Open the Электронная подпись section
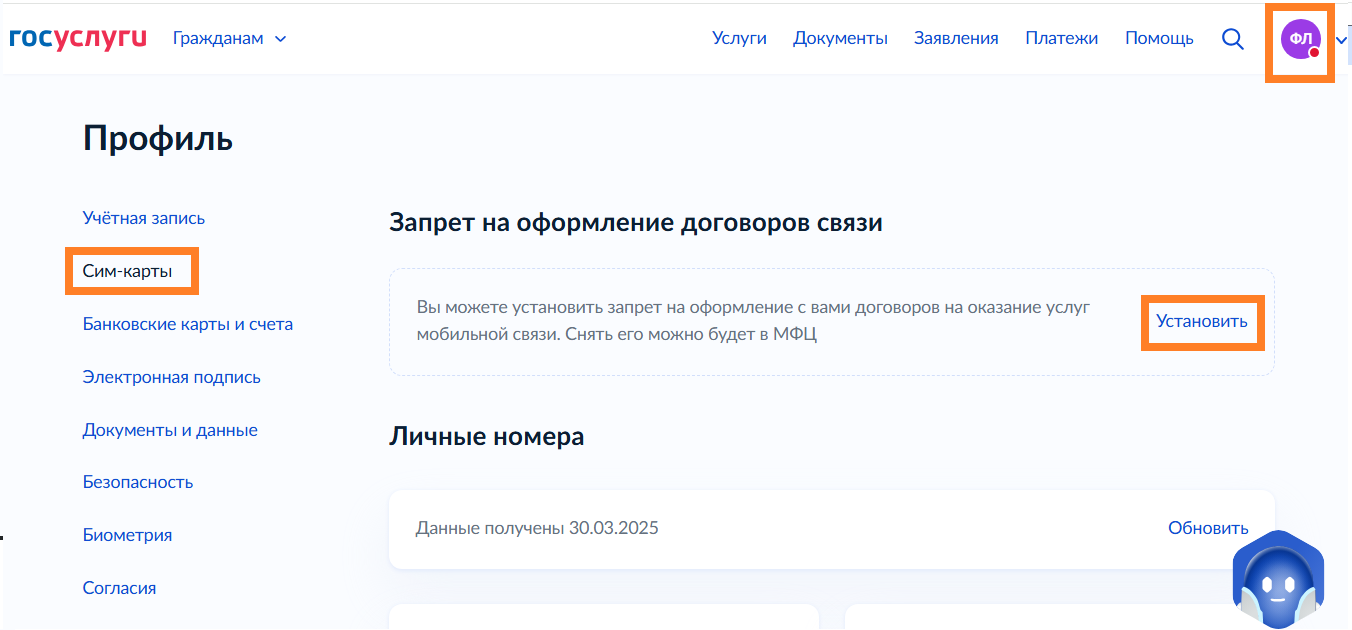This screenshot has height=630, width=1352. [x=172, y=377]
